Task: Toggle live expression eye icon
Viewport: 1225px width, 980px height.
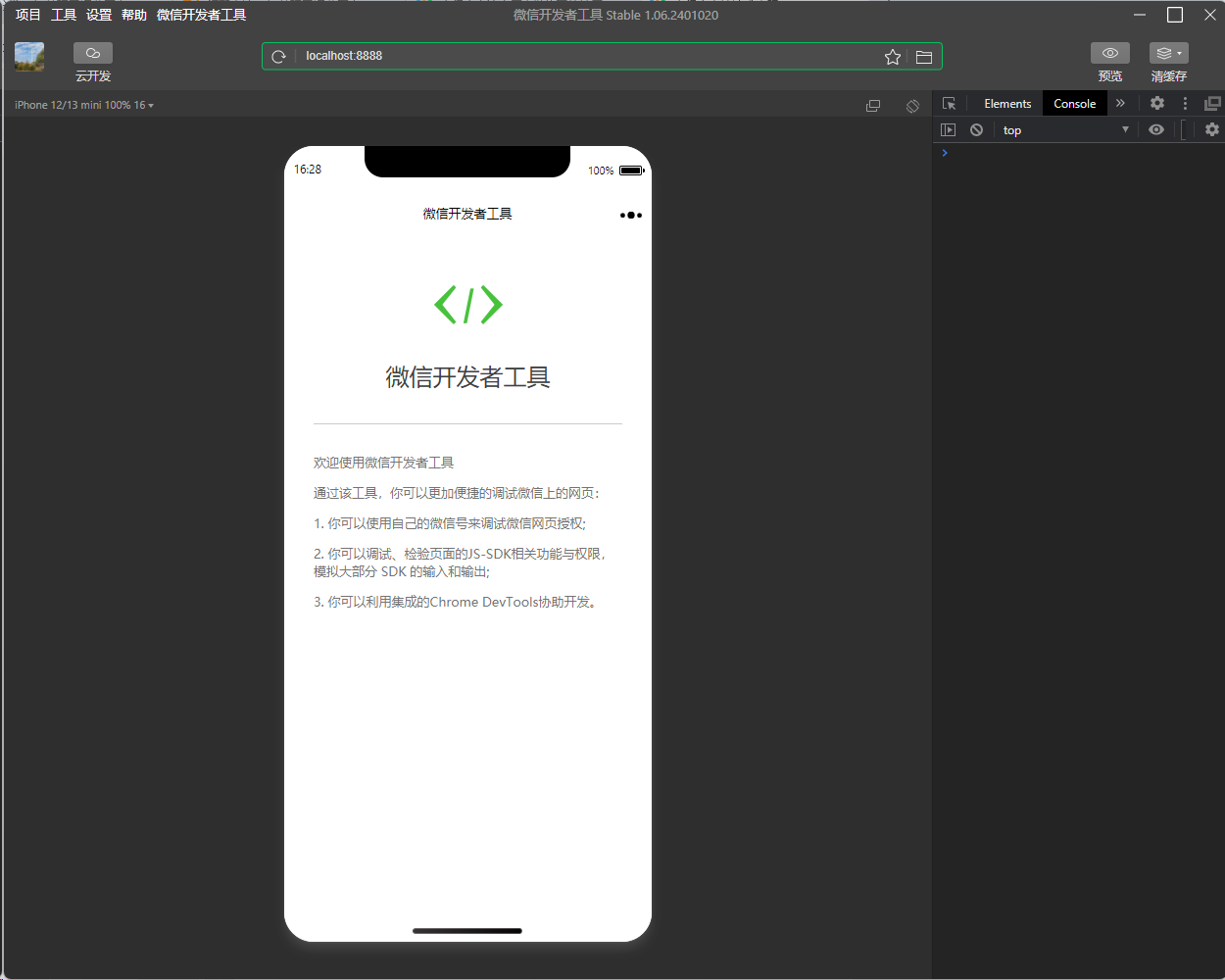Action: click(x=1156, y=129)
